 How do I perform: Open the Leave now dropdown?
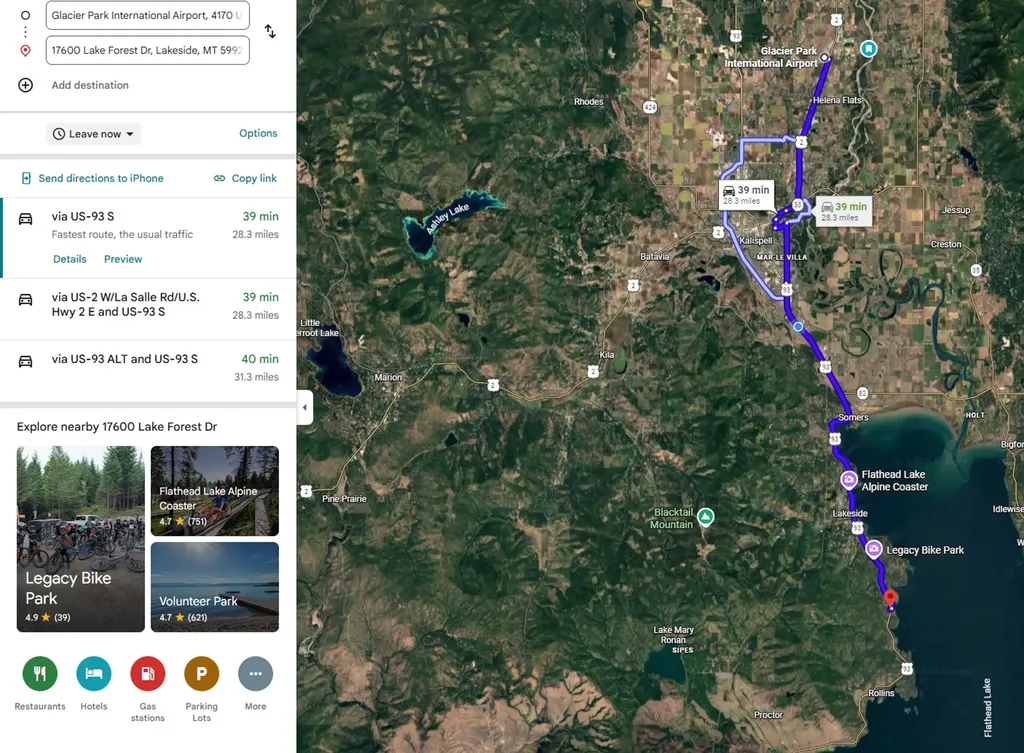click(93, 134)
